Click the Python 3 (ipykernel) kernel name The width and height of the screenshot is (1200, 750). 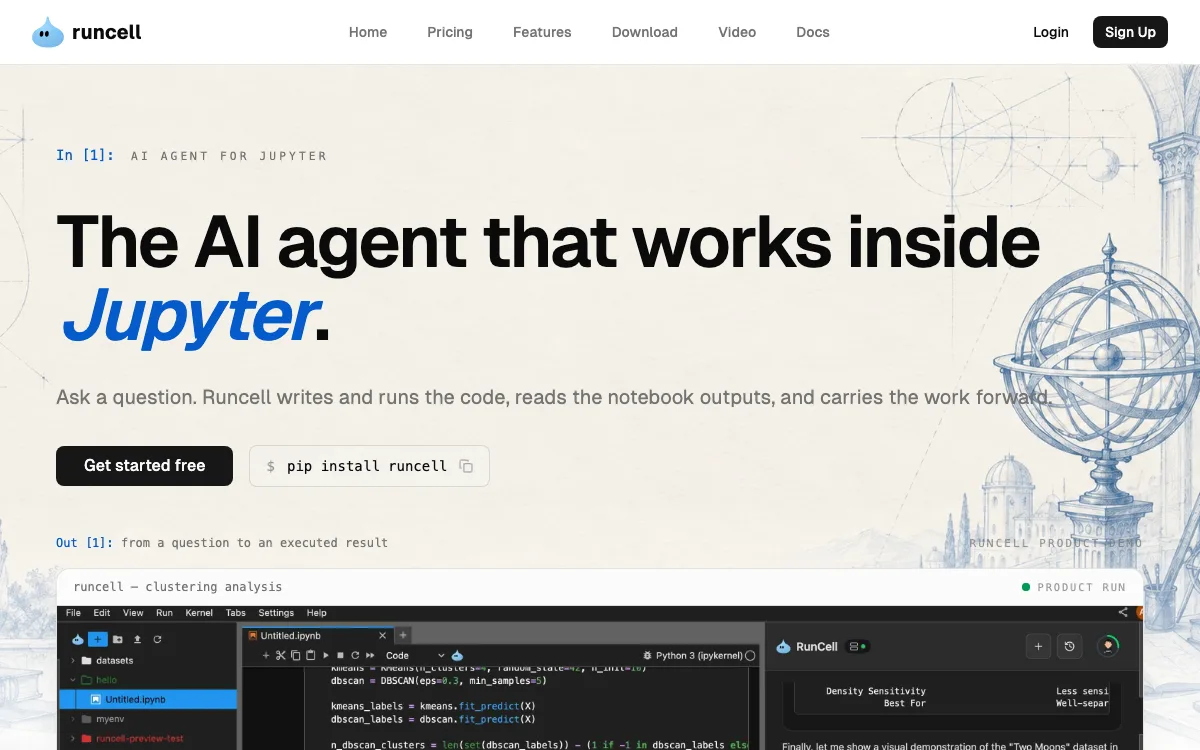click(x=699, y=656)
